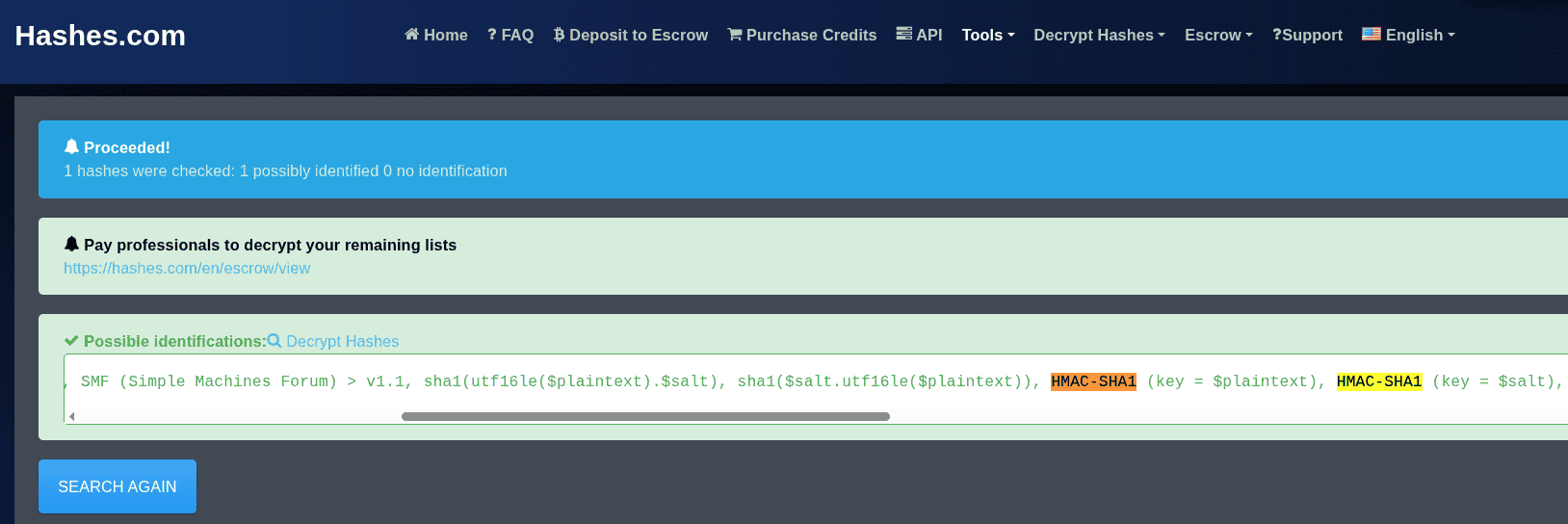Click the FAQ question mark icon
The width and height of the screenshot is (1568, 524).
[492, 35]
